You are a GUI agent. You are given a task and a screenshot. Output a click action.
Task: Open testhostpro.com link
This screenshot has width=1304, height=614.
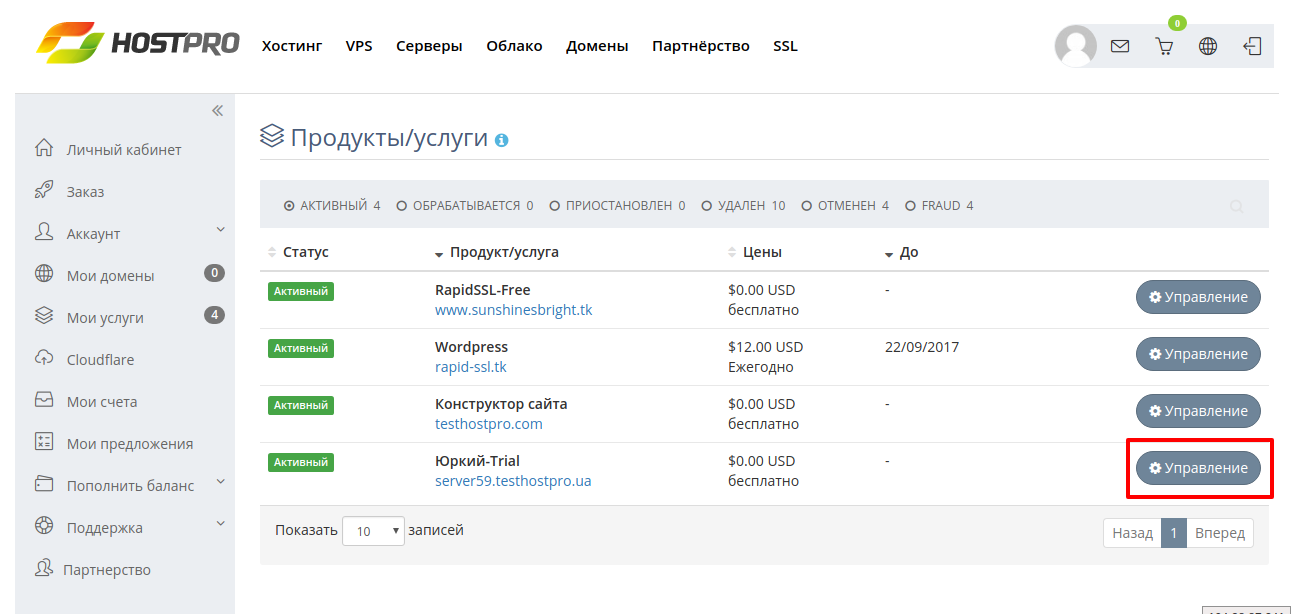click(489, 424)
